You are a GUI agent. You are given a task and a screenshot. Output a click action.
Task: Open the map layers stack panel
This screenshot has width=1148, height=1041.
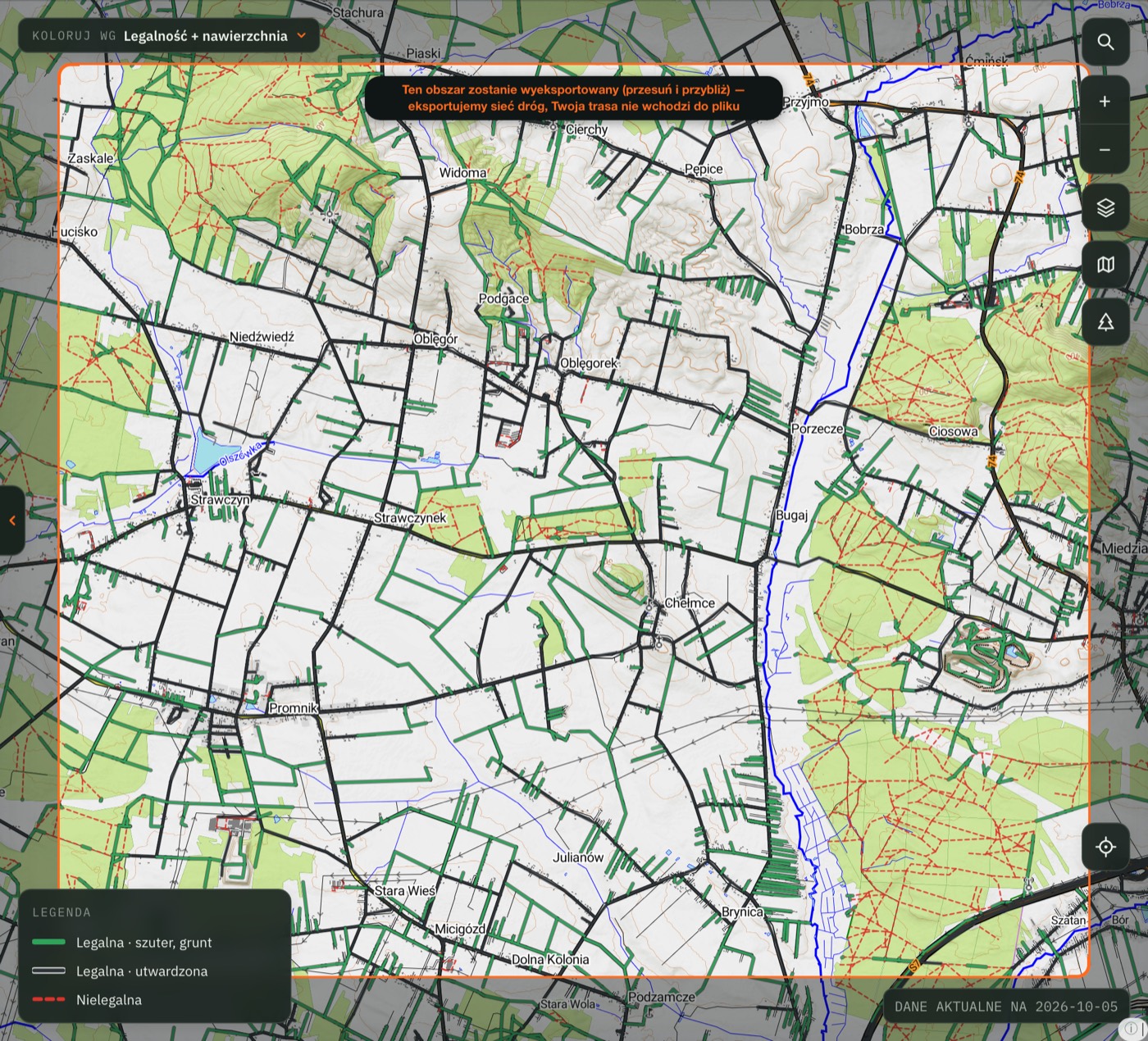[1105, 207]
